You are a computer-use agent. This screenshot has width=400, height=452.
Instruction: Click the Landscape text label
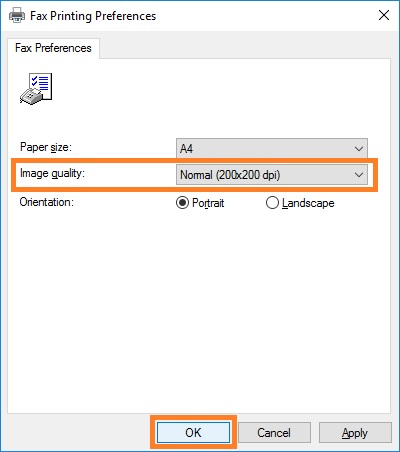coord(308,203)
